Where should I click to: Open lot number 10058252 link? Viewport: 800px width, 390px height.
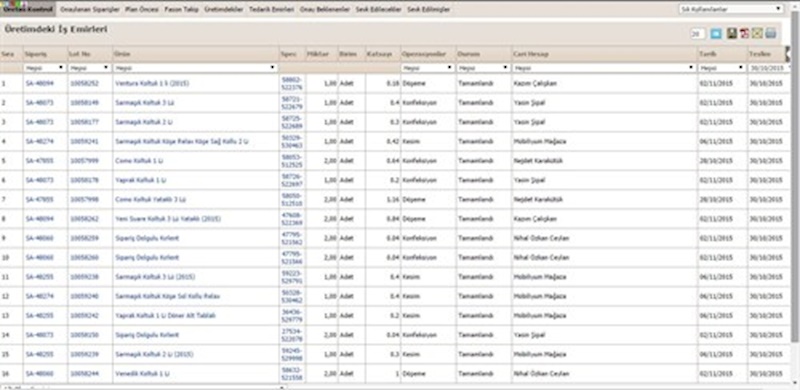pos(84,83)
